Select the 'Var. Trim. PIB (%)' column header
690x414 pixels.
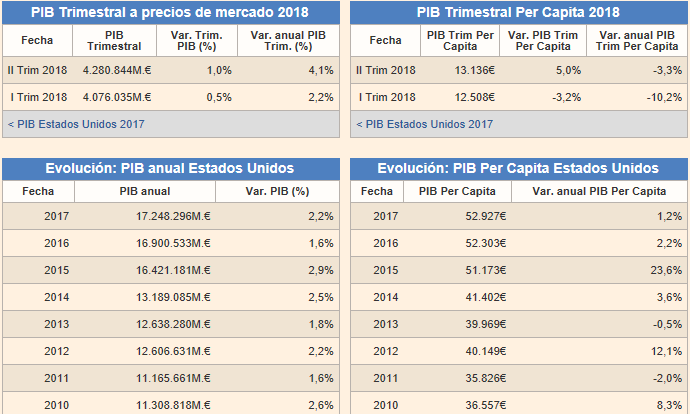tap(196, 40)
